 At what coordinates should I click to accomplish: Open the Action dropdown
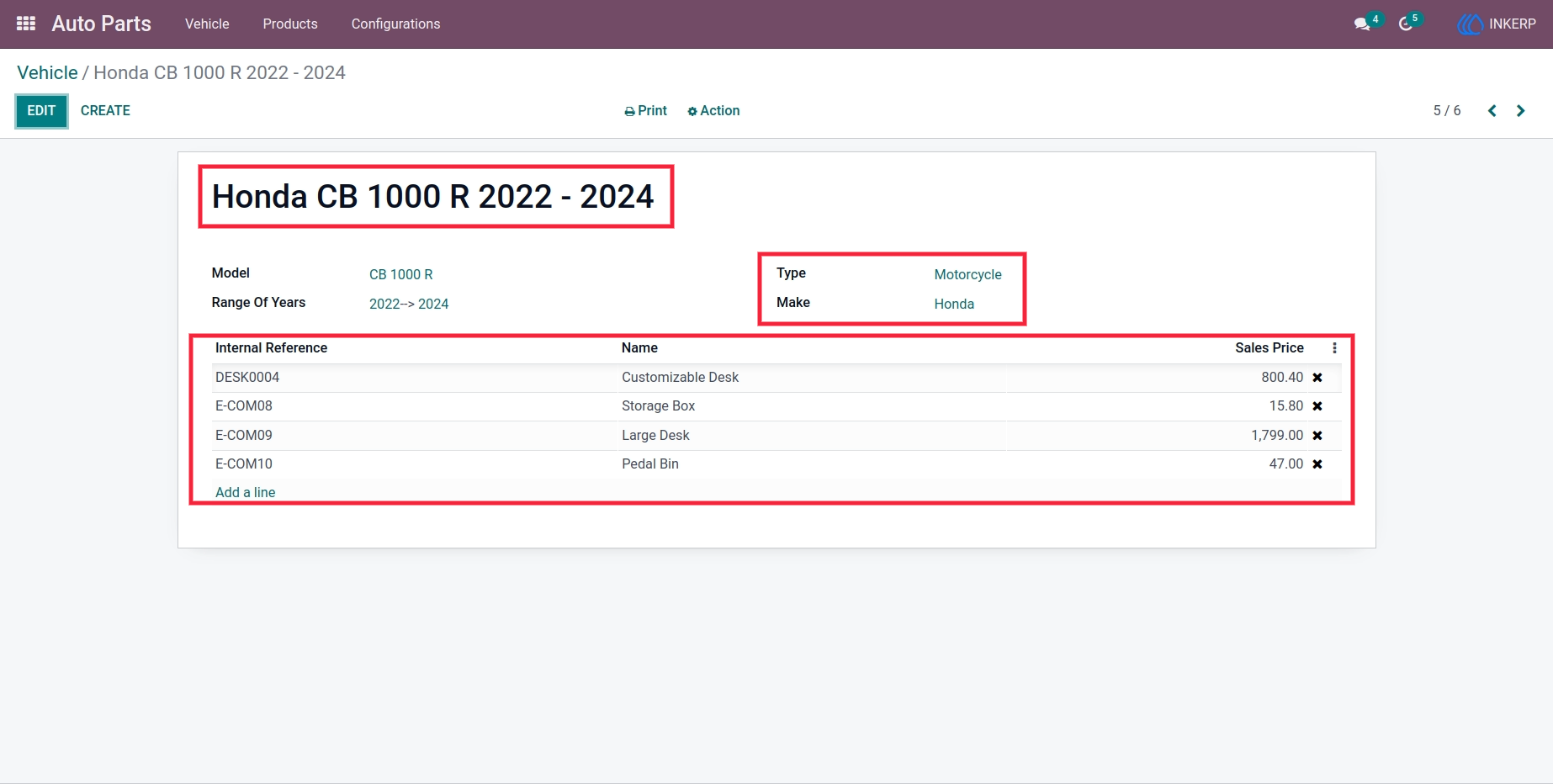tap(713, 111)
